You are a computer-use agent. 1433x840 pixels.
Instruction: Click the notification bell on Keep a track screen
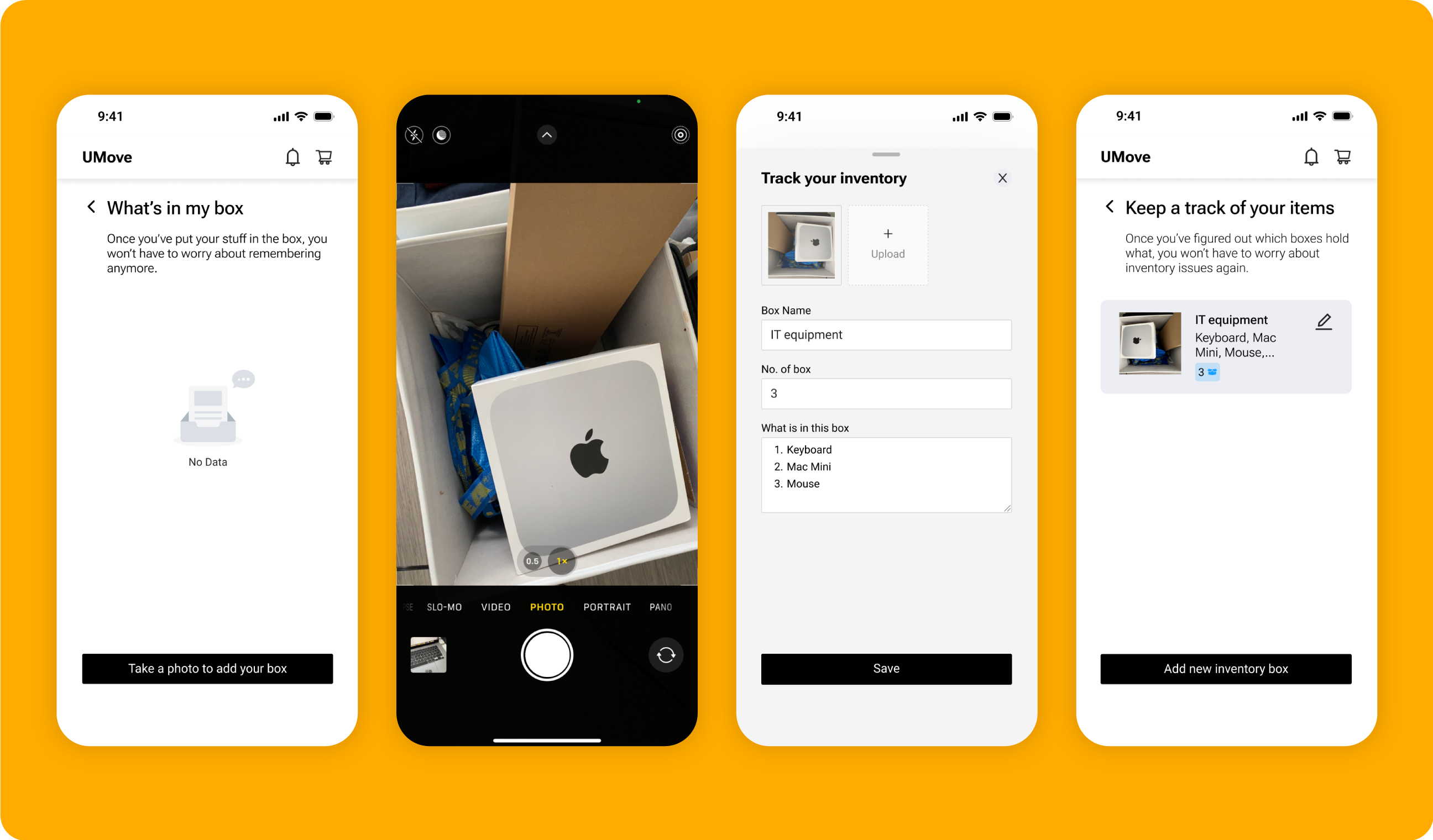tap(1311, 157)
